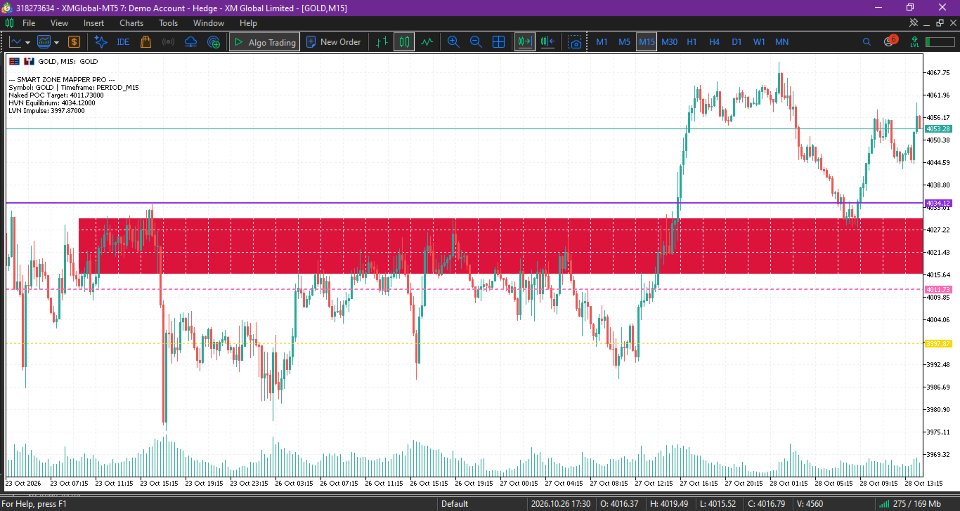Click the purple 4034.12 HVN price label

pyautogui.click(x=937, y=203)
